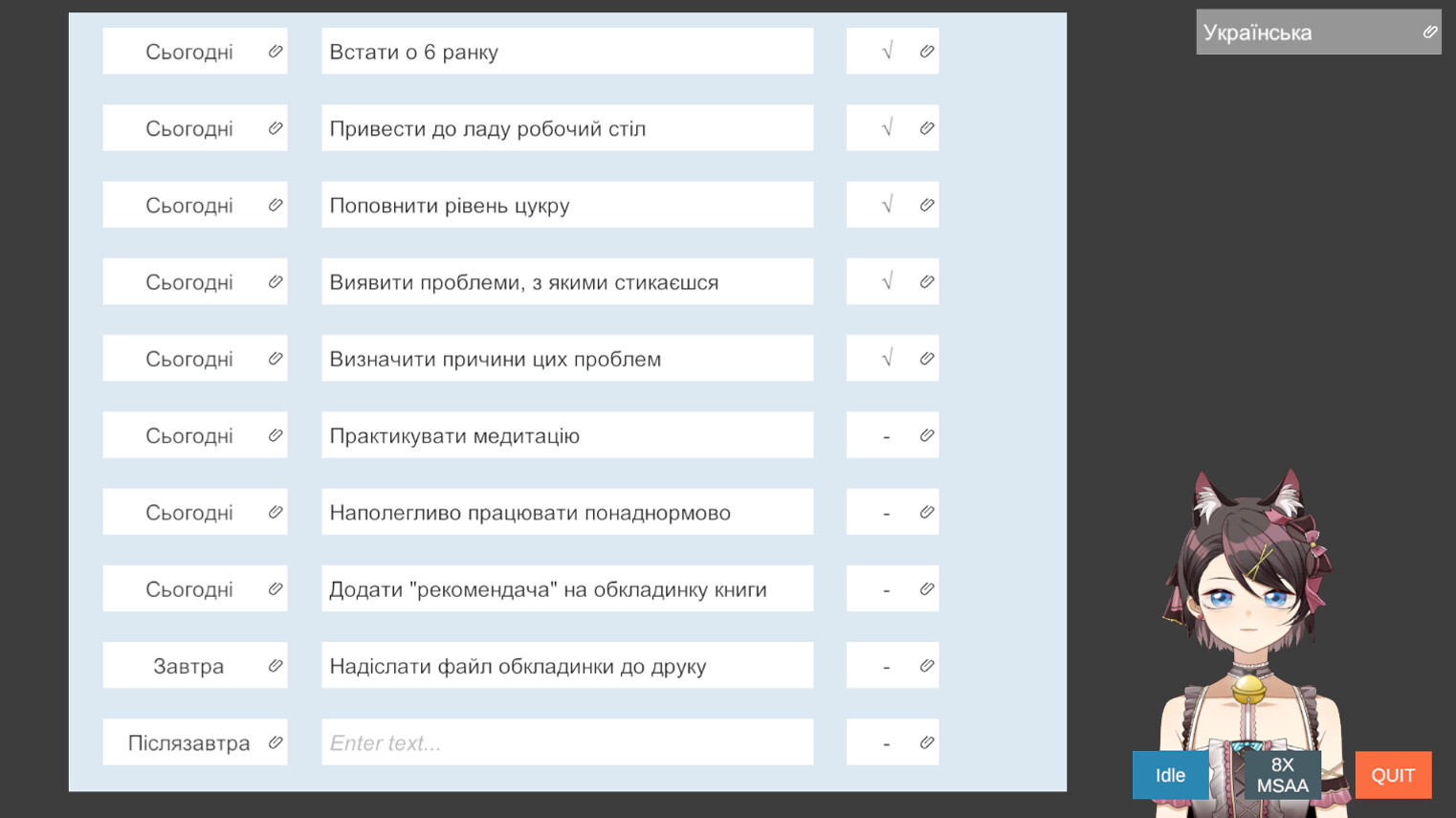Screen dimensions: 1456x818
Task: Click the cat-eared anime character's face
Action: [x=1247, y=603]
